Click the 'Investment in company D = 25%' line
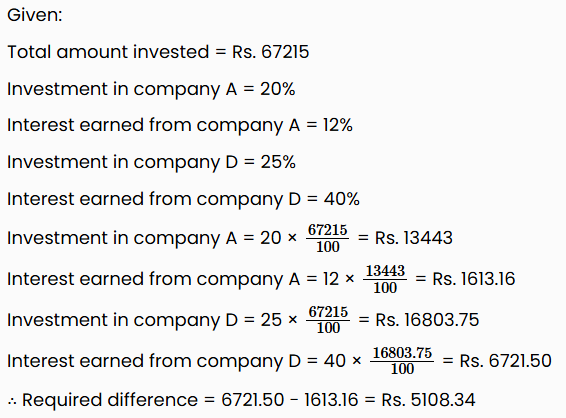This screenshot has width=566, height=418. (151, 162)
